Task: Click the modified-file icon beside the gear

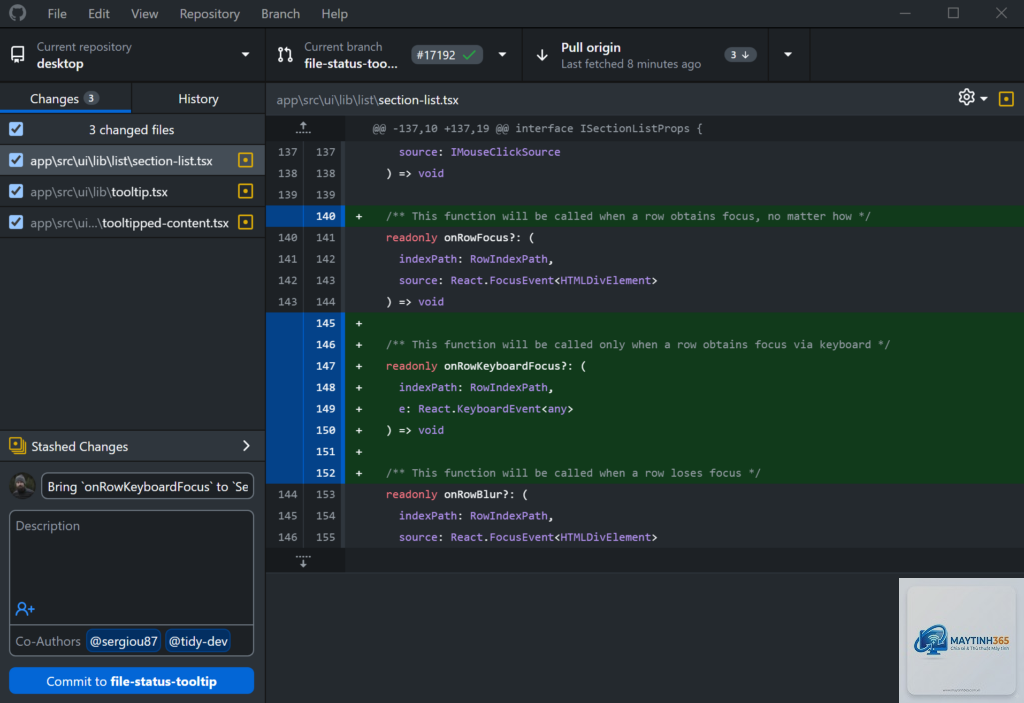Action: 1006,99
